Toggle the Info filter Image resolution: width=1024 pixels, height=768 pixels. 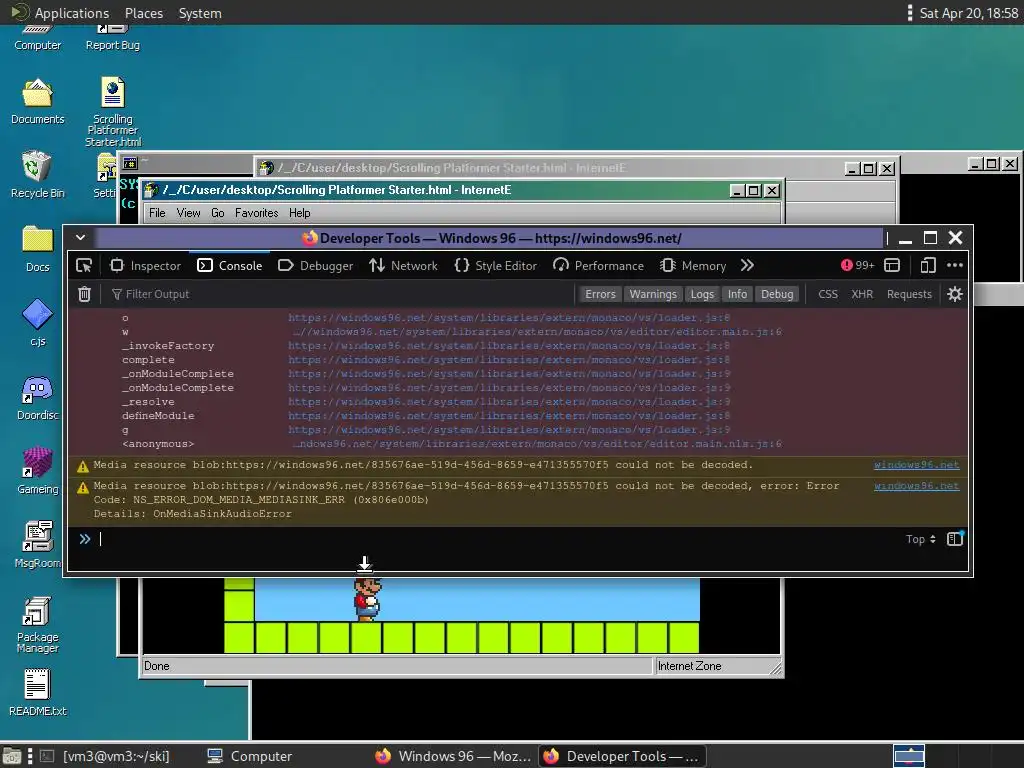pyautogui.click(x=737, y=294)
